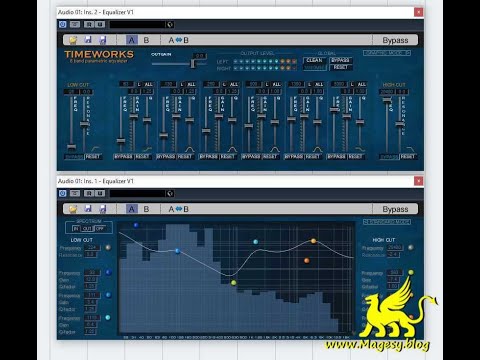Click the A⇔B swap arrows in Ins. 1 window

pos(179,209)
